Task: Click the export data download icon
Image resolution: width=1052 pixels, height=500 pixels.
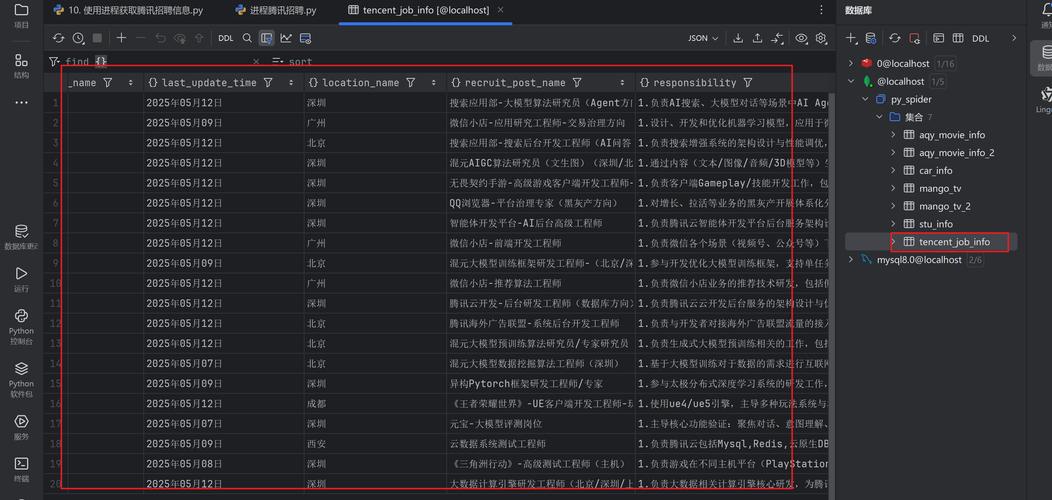Action: point(738,38)
